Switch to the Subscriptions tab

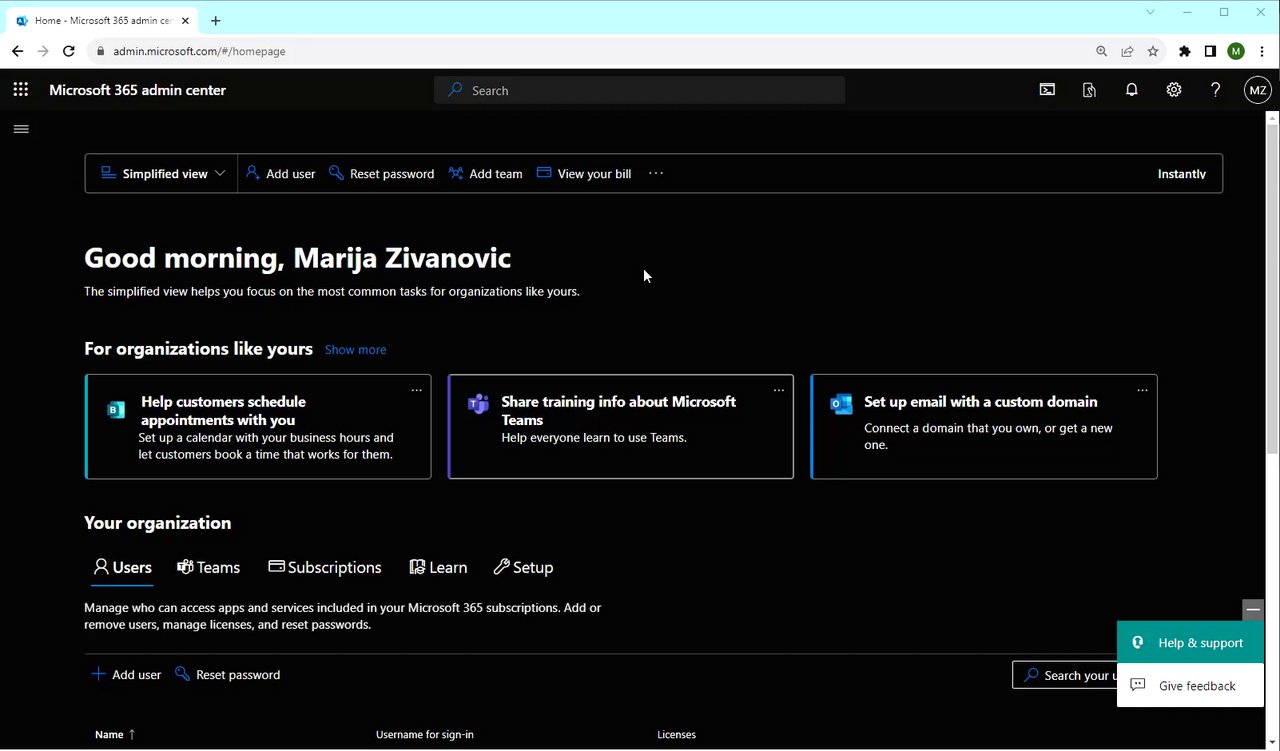pos(325,567)
